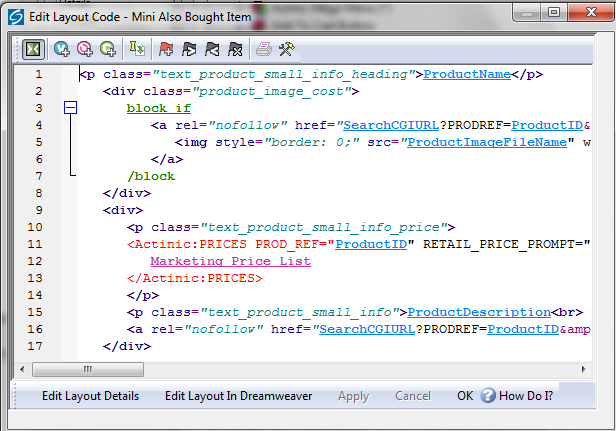This screenshot has height=431, width=616.
Task: Open the How Do I? help
Action: (516, 396)
